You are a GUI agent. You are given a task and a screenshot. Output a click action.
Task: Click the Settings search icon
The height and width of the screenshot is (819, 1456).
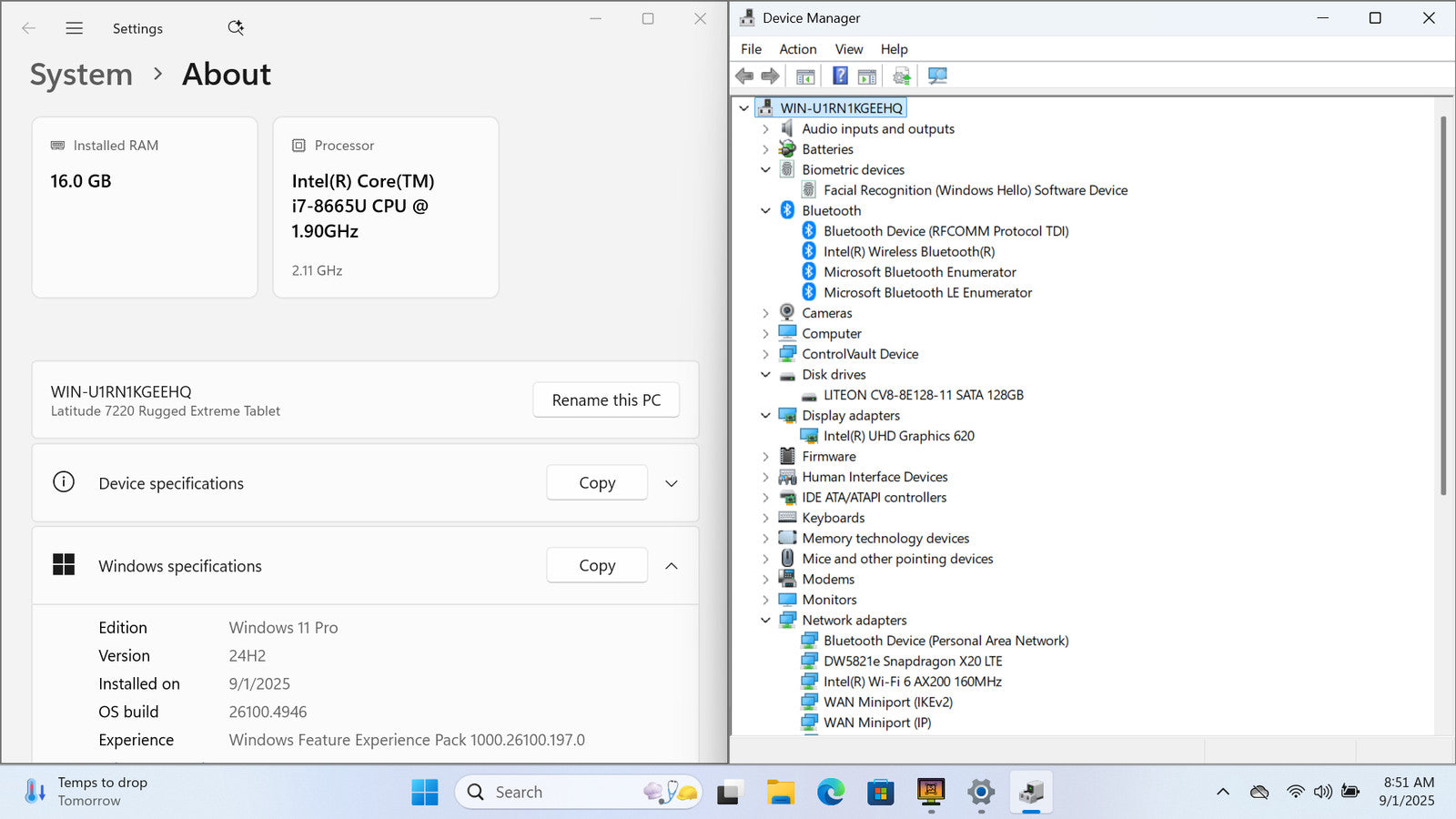click(x=236, y=28)
